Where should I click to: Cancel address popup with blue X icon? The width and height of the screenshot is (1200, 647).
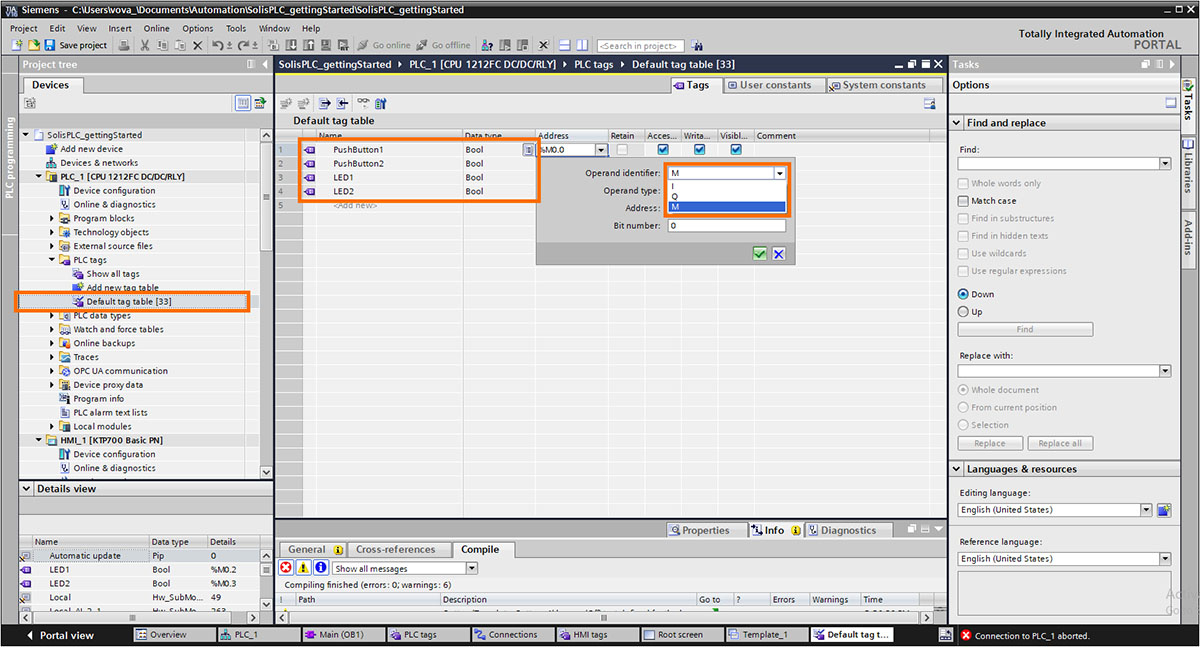(x=778, y=254)
